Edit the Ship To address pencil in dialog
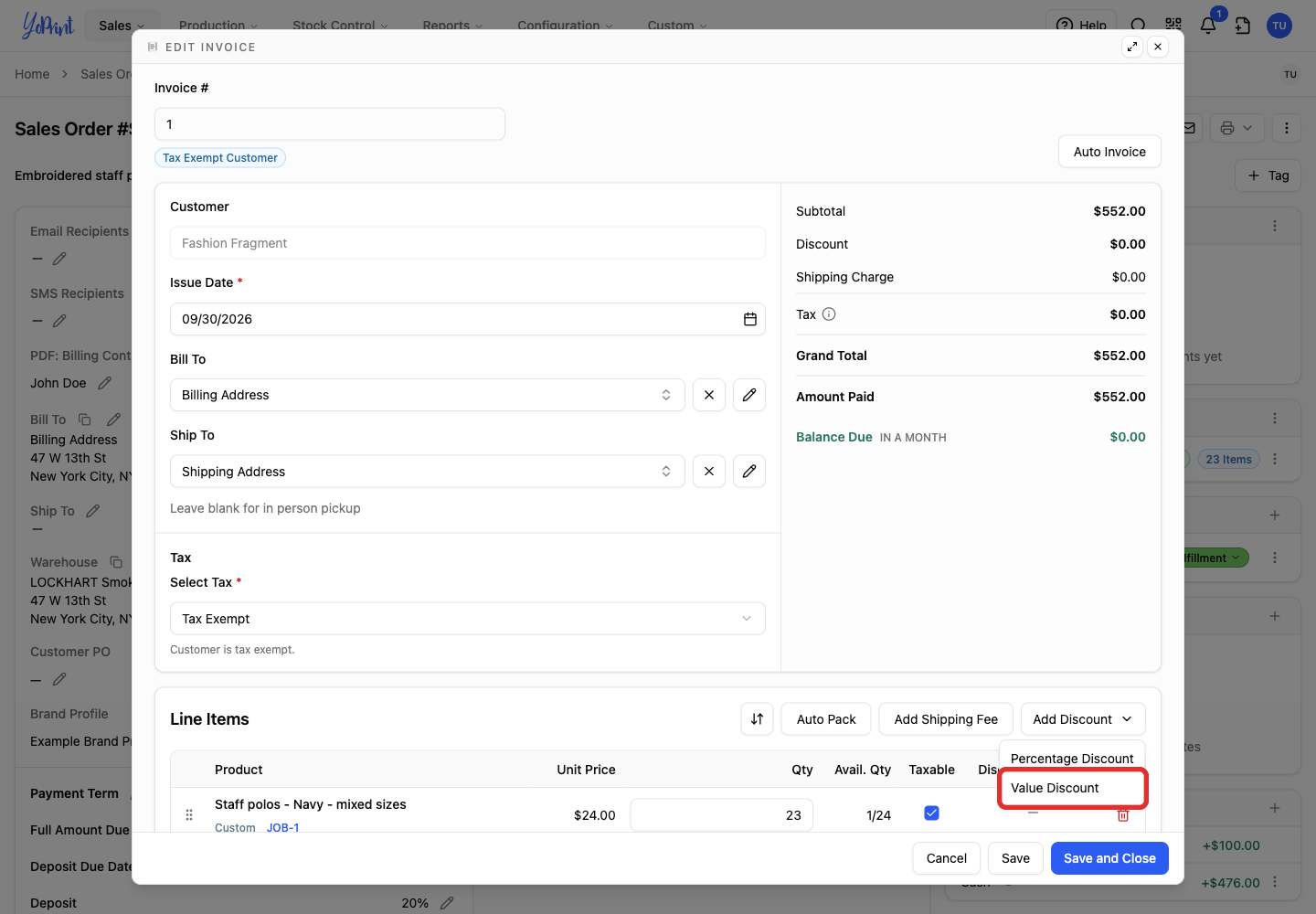The image size is (1316, 914). tap(749, 472)
